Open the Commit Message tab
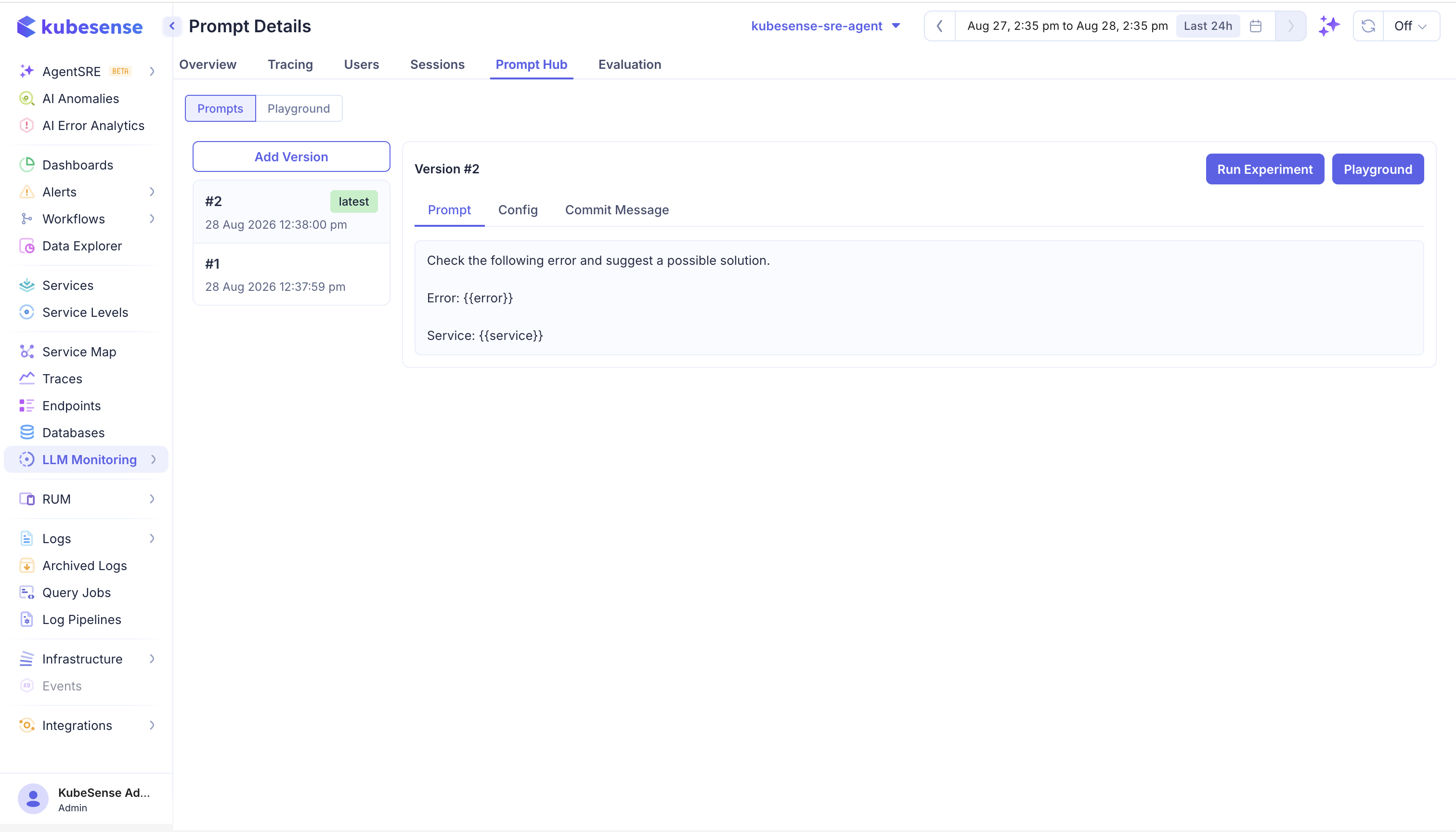 617,210
